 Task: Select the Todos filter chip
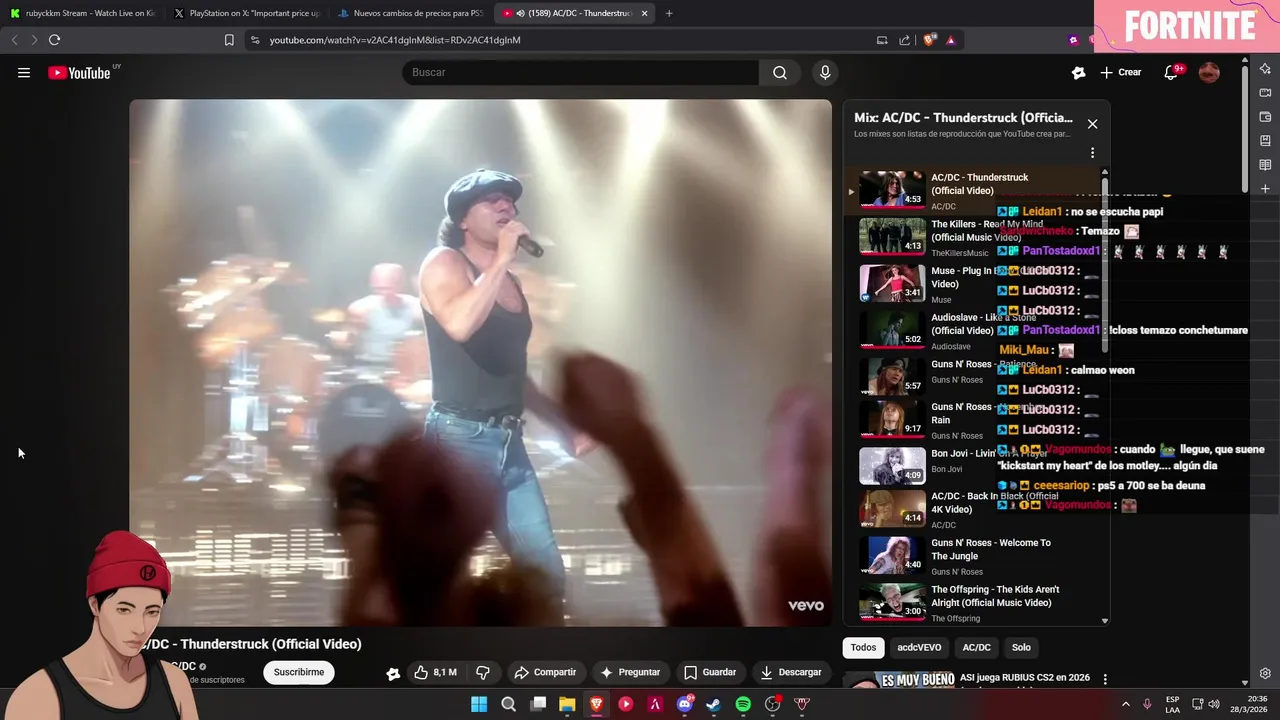(863, 647)
